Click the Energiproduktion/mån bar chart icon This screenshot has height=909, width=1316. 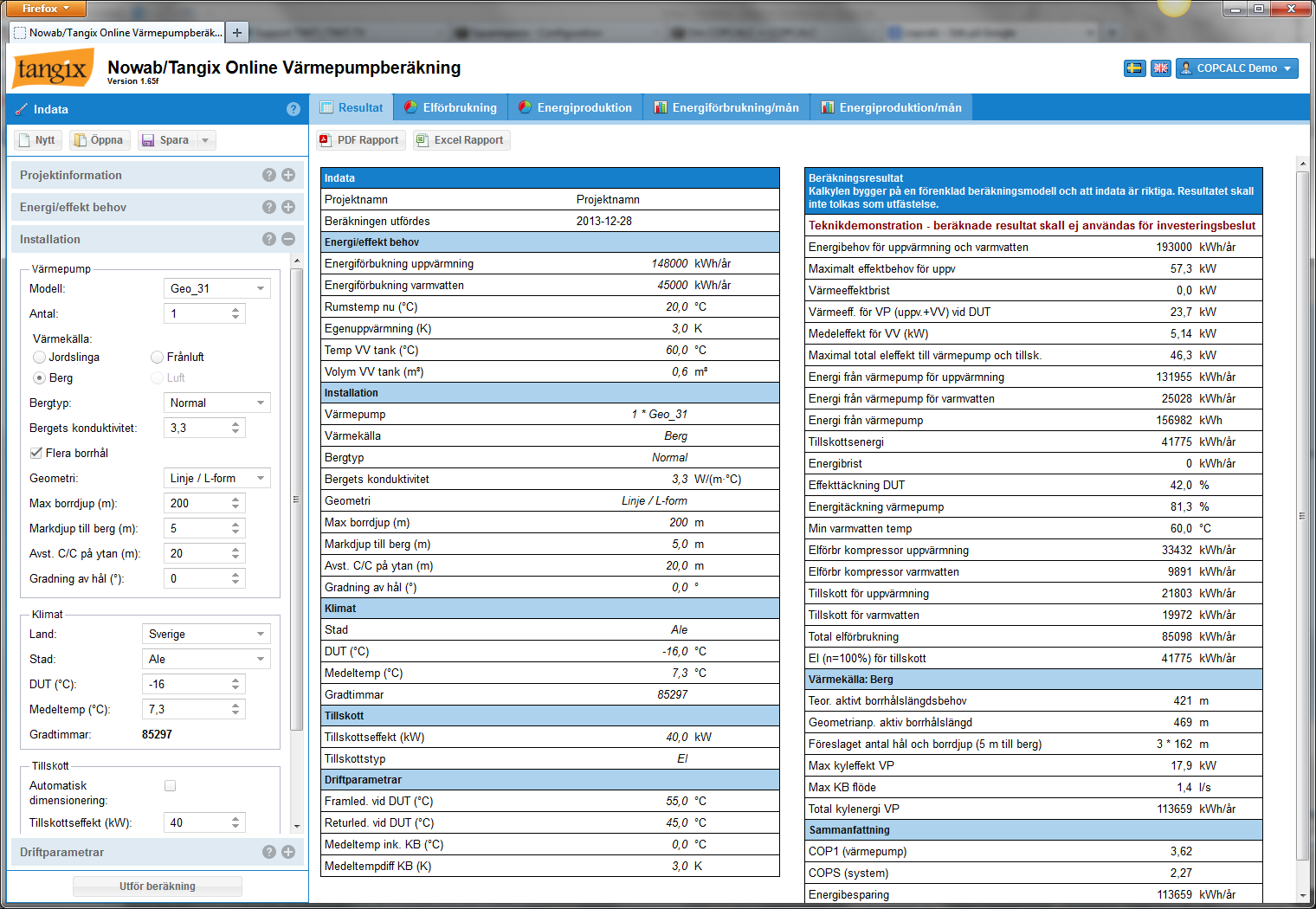828,107
